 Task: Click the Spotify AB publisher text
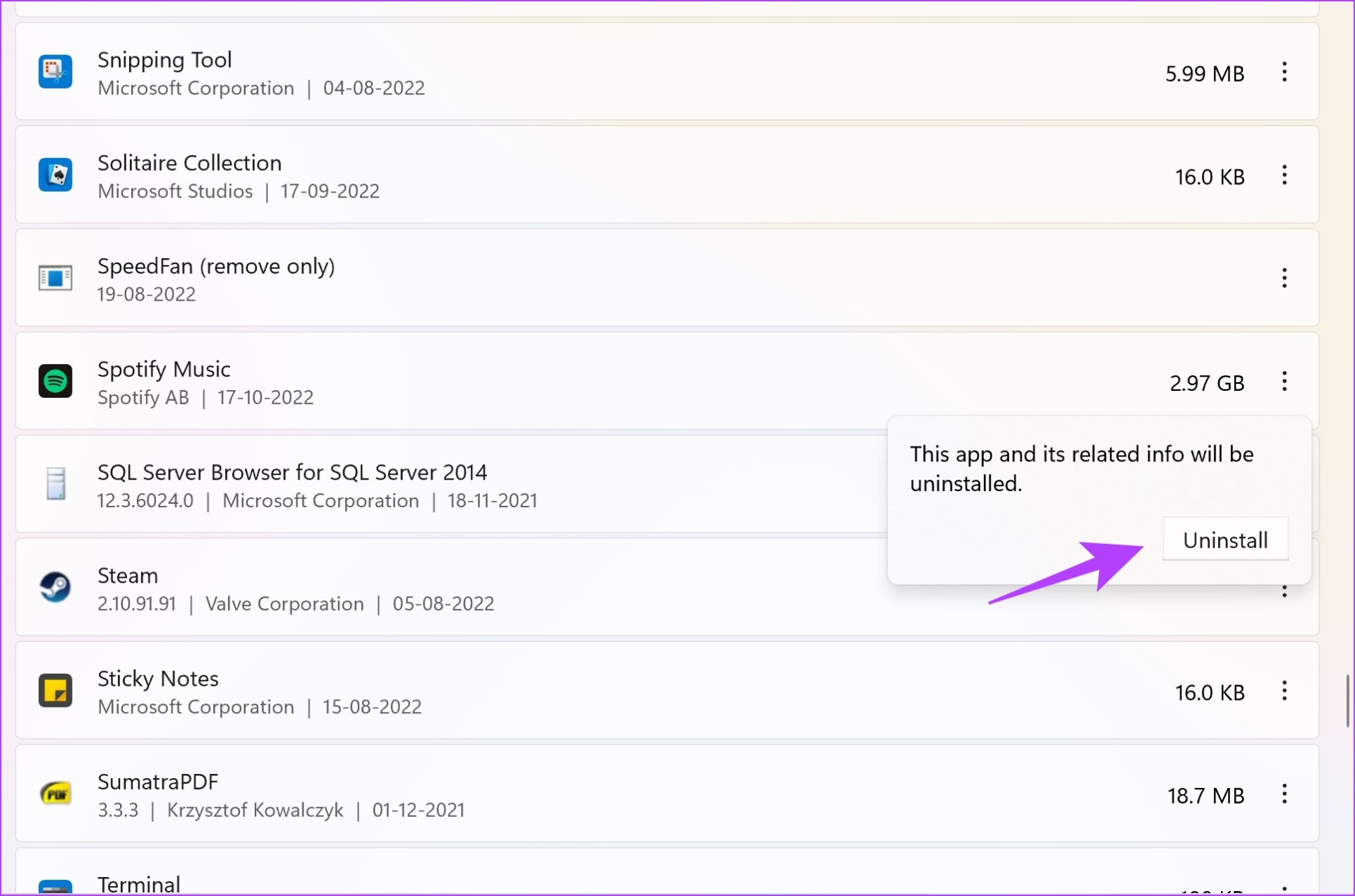click(143, 398)
